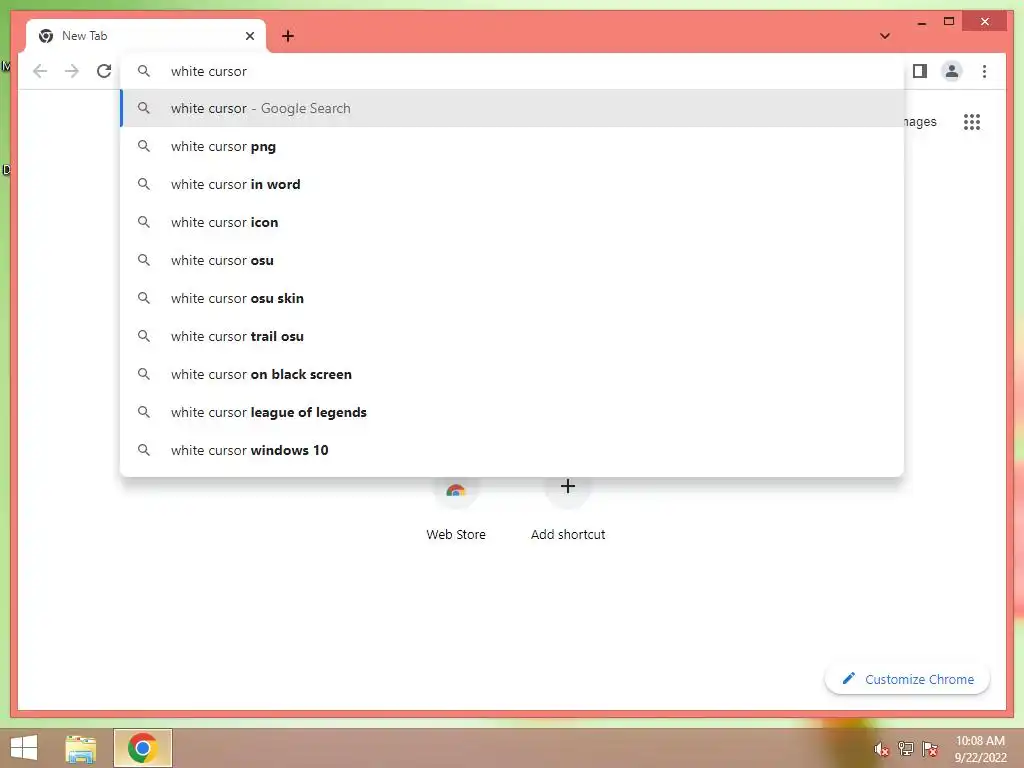The height and width of the screenshot is (768, 1024).
Task: Maximize the Chrome window
Action: click(949, 22)
